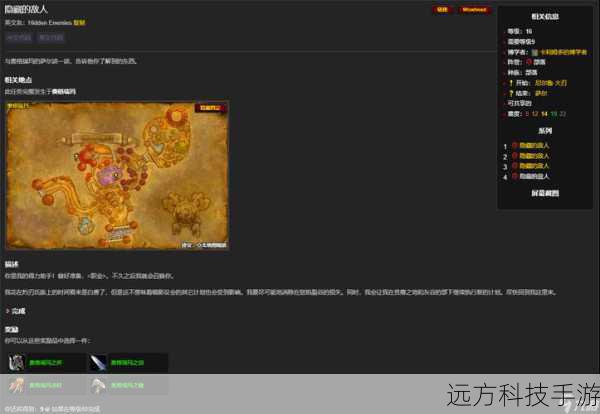Click the small icon before the yellow sidebar link
This screenshot has height=414, width=600.
coord(535,52)
